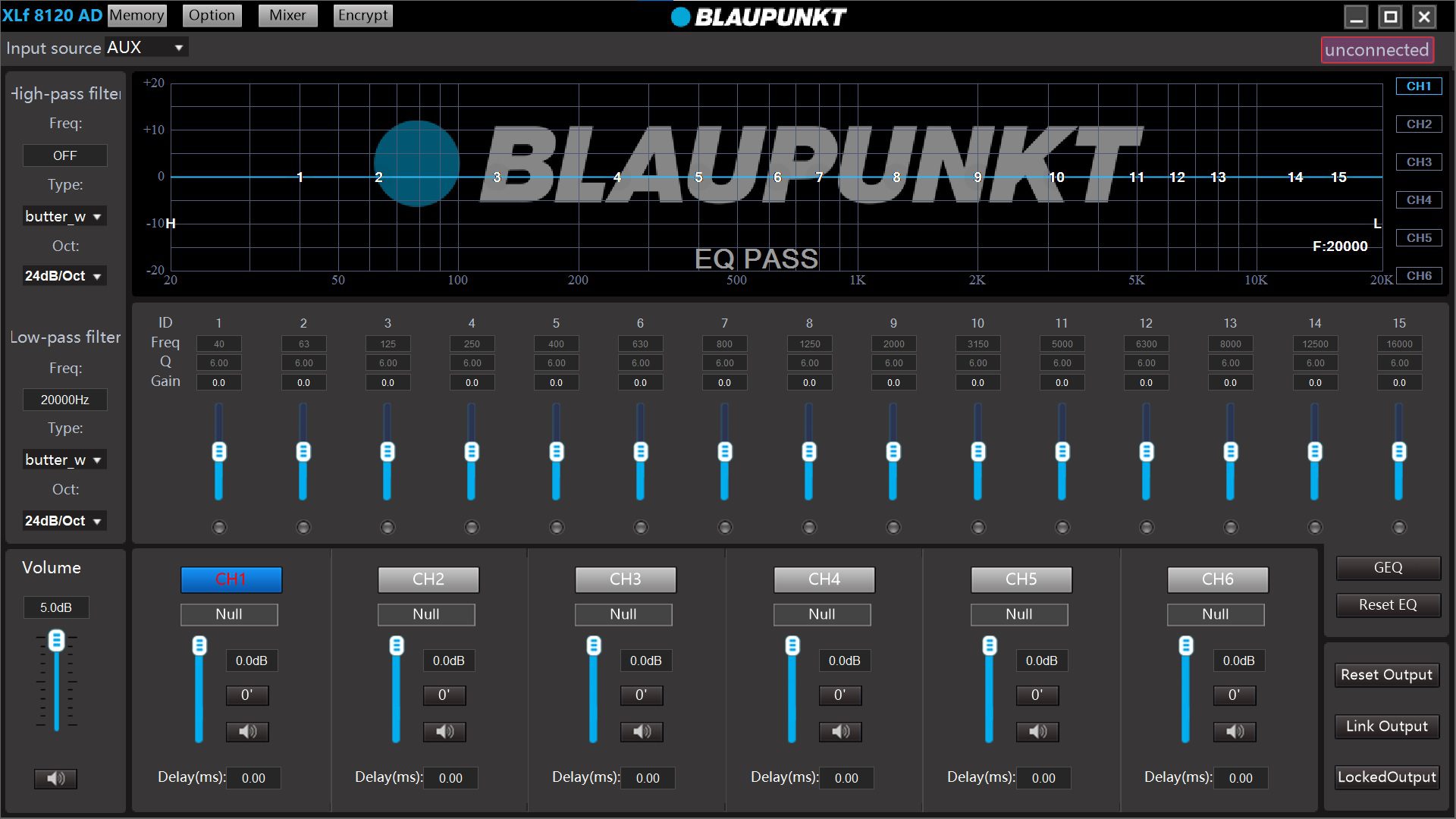Screen dimensions: 1456x819
Task: Click EQ node marker 1 on graph
Action: tap(300, 177)
